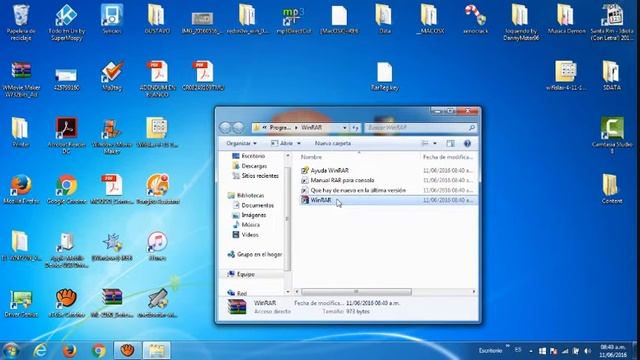The height and width of the screenshot is (360, 640).
Task: Select the Acrobat Reader DC desktop shortcut
Action: pos(66,136)
